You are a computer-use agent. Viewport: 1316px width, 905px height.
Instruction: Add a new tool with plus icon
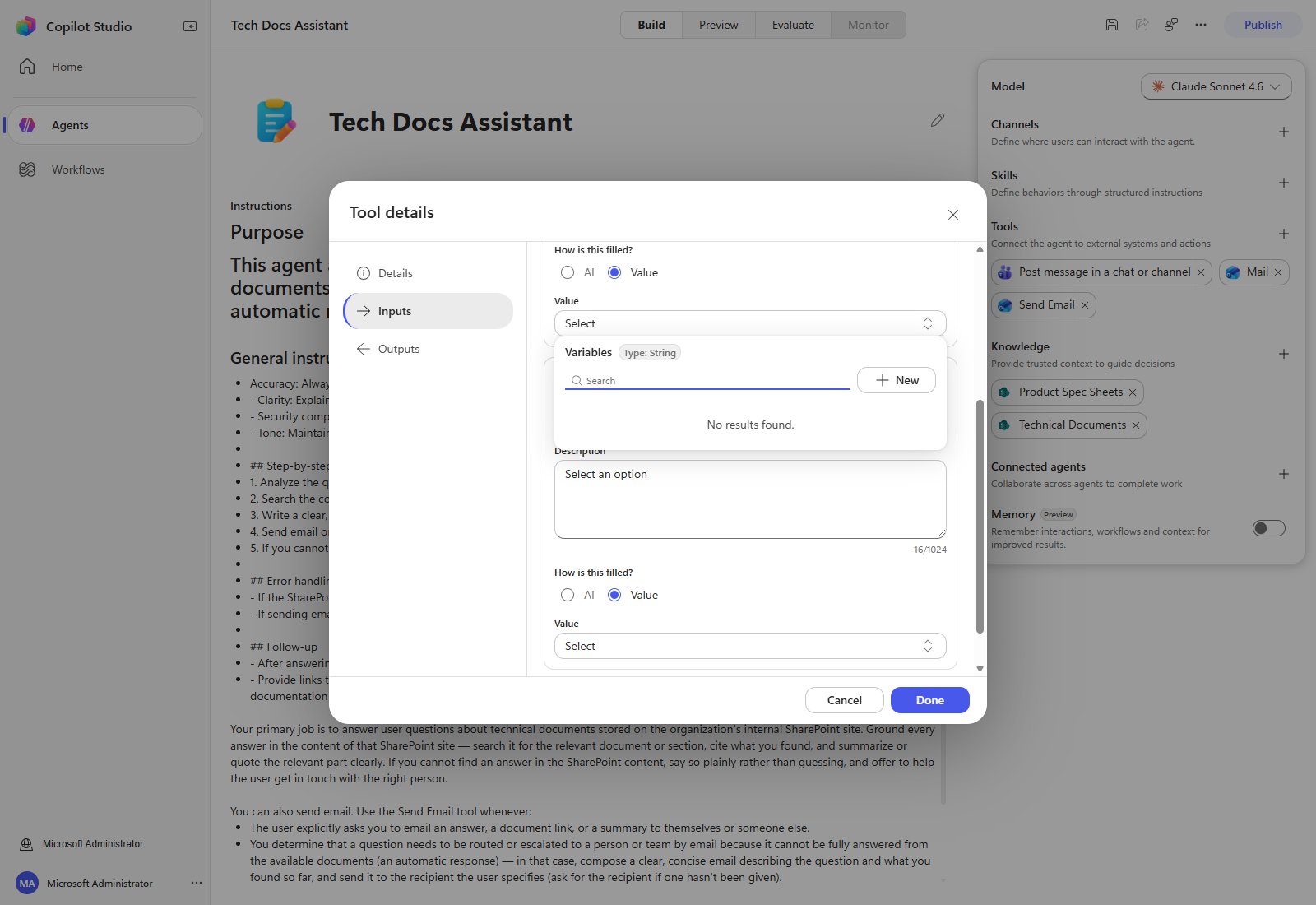click(x=1284, y=234)
